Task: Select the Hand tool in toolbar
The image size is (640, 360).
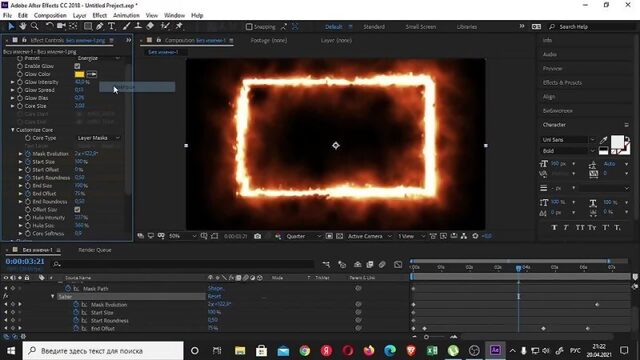Action: tap(22, 26)
